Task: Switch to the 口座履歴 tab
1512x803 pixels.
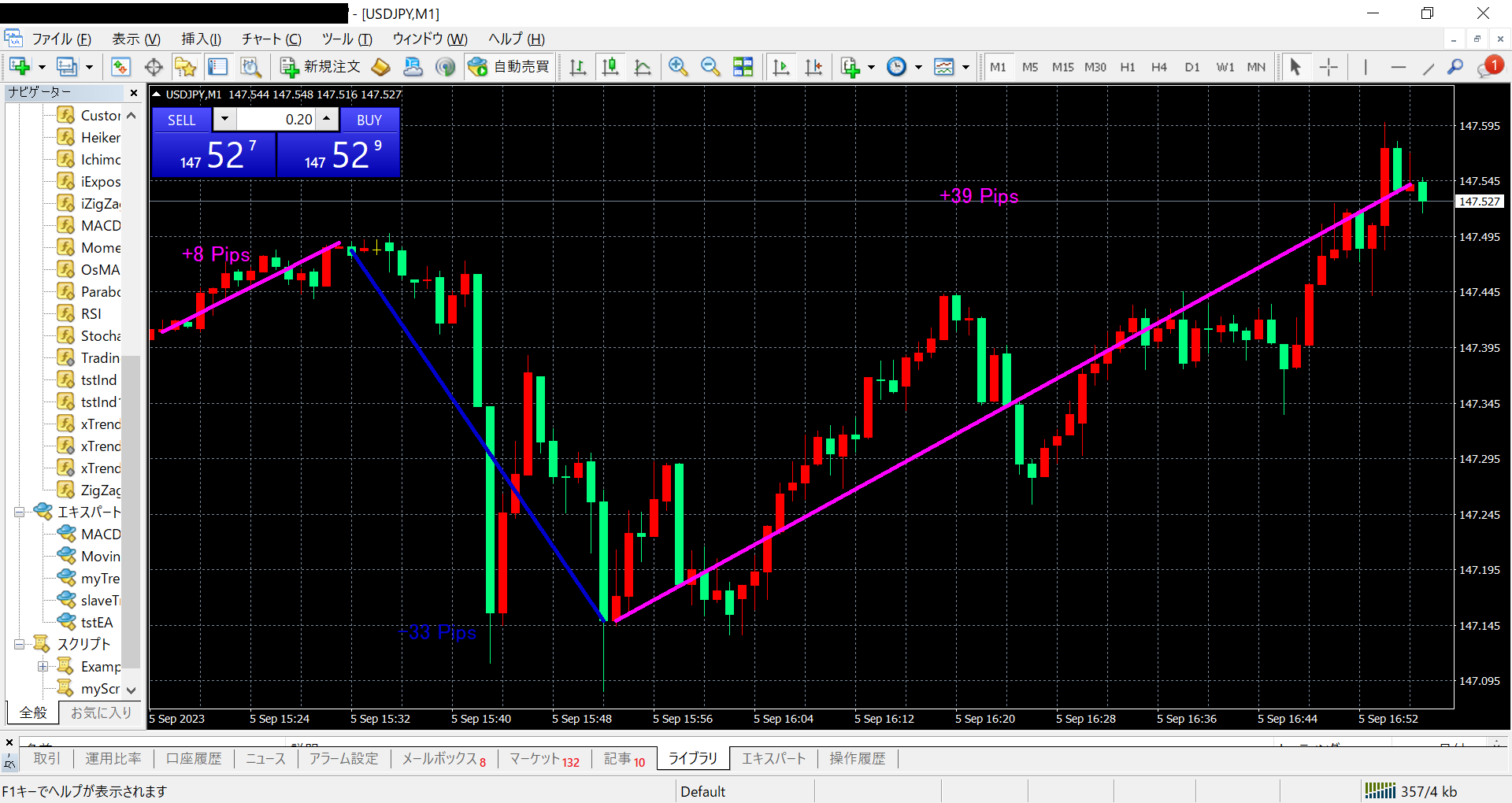Action: 194,759
